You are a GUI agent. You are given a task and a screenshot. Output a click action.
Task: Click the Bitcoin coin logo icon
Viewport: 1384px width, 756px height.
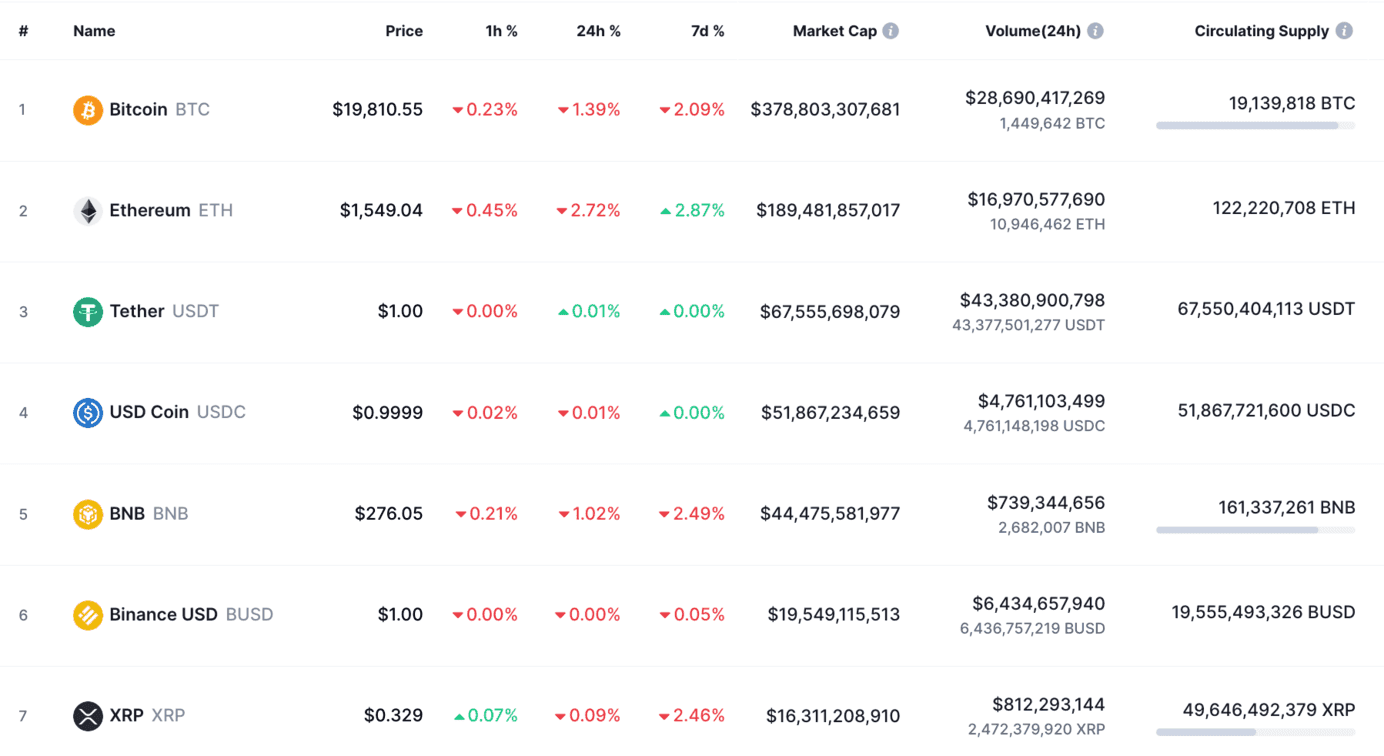point(88,110)
